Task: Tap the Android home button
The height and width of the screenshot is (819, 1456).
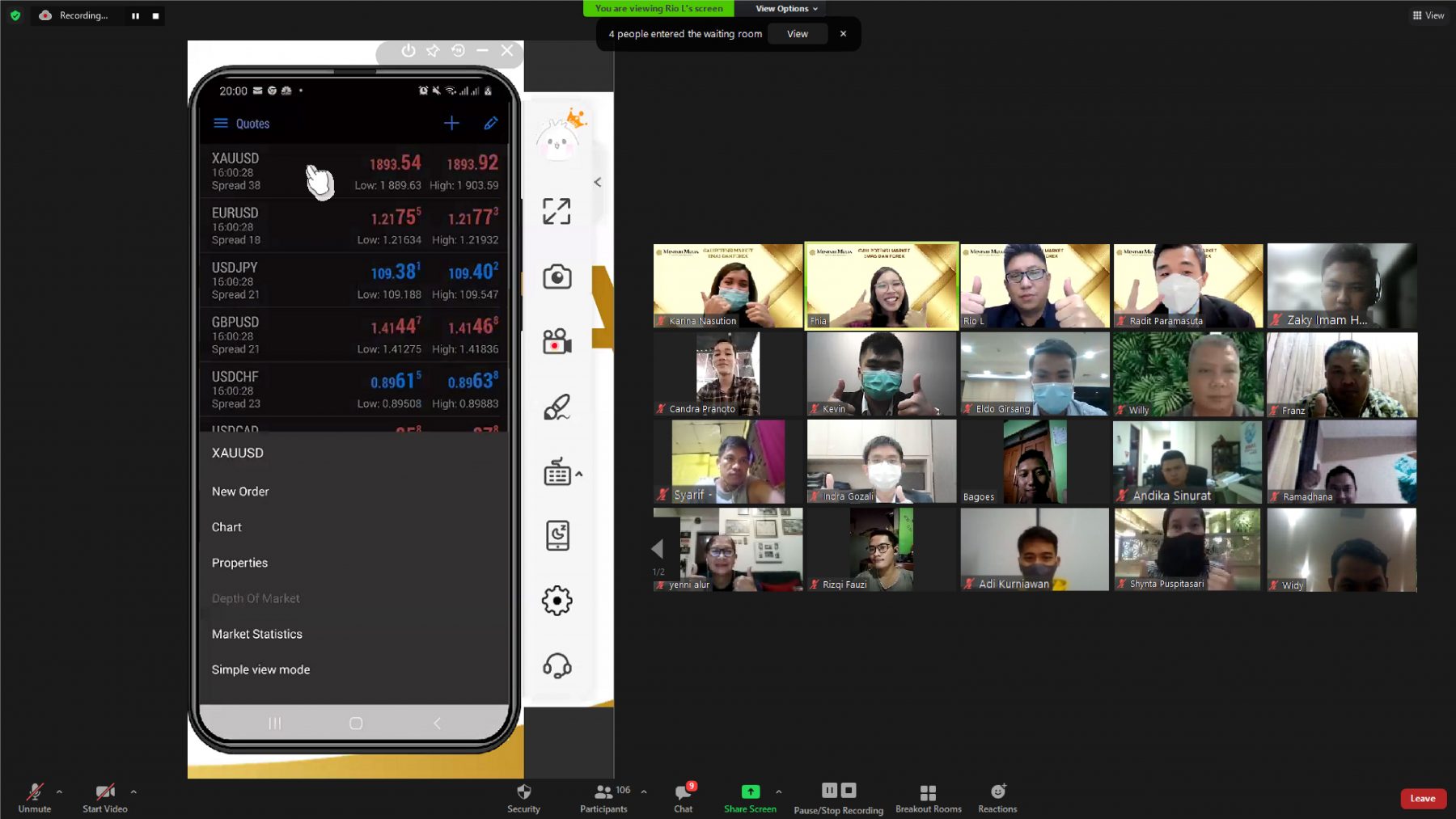Action: (x=356, y=723)
